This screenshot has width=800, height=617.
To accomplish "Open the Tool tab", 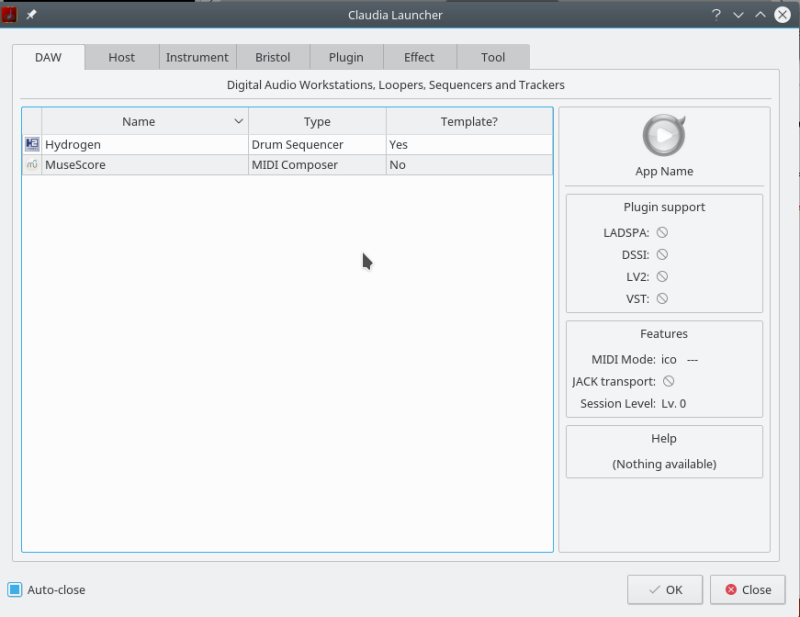I will pyautogui.click(x=493, y=57).
